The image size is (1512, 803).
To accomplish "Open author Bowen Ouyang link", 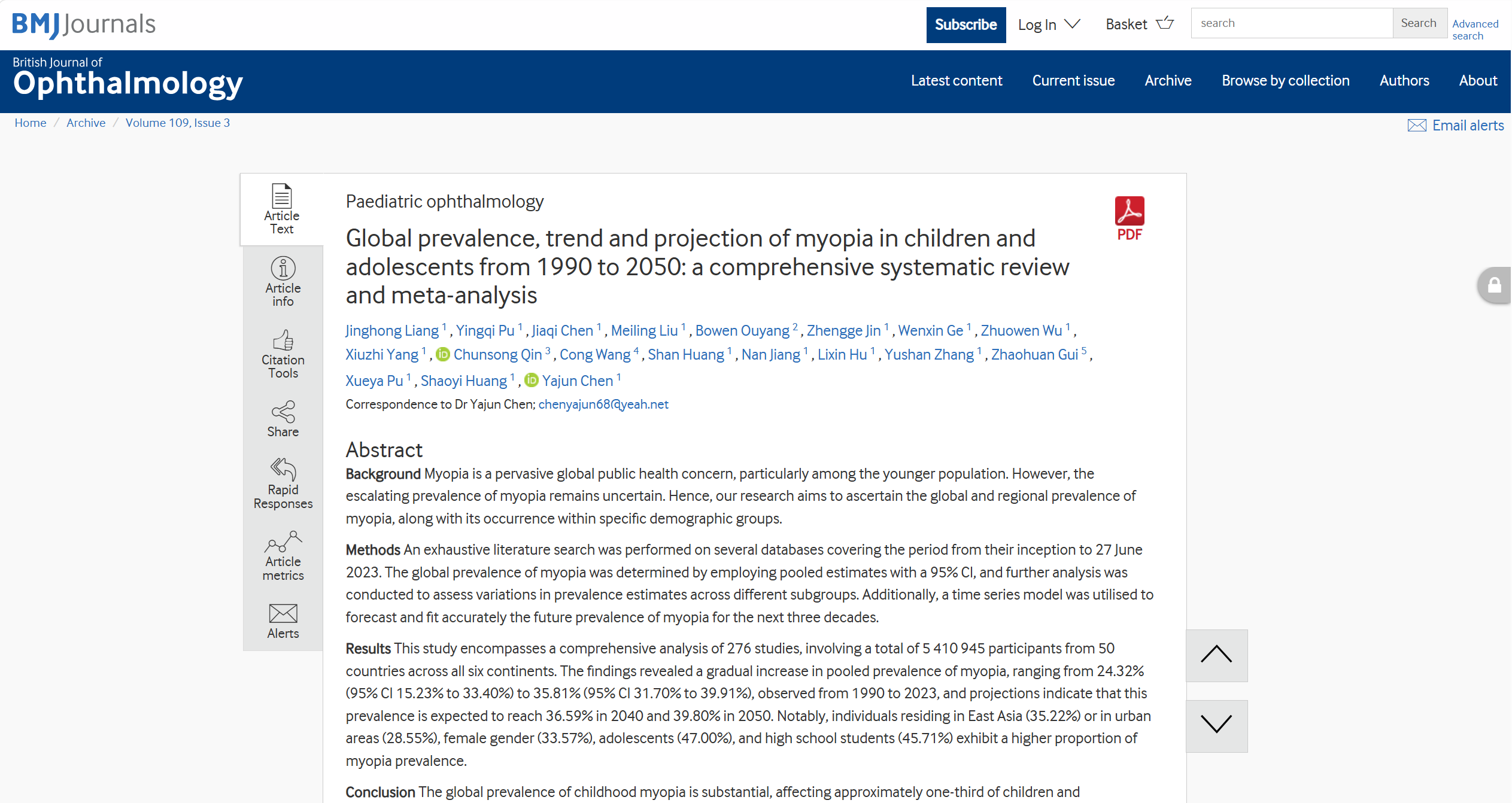I will [x=742, y=331].
